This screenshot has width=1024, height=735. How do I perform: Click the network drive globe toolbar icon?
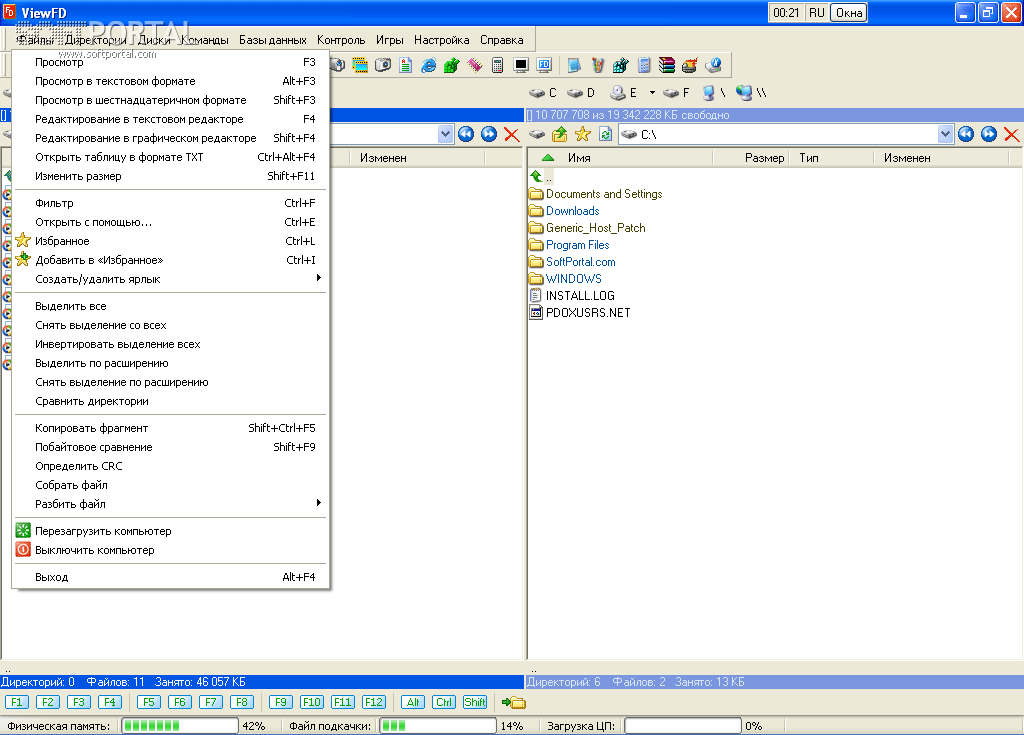tap(713, 65)
